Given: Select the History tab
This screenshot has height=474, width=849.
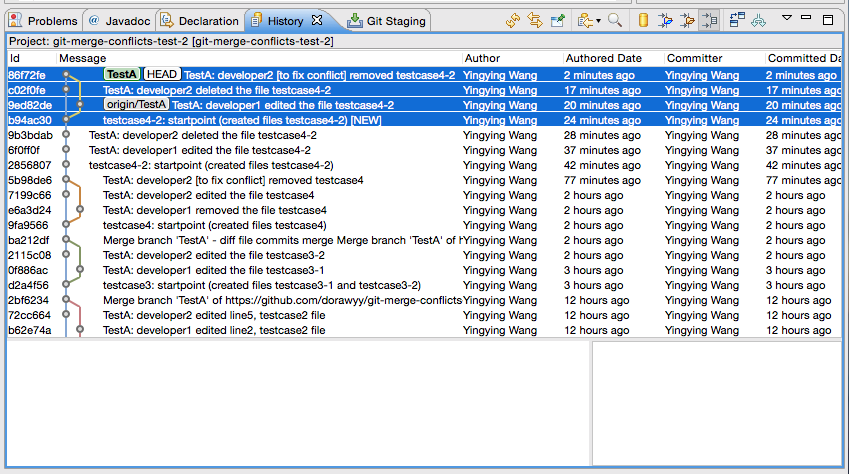Looking at the screenshot, I should click(x=285, y=21).
